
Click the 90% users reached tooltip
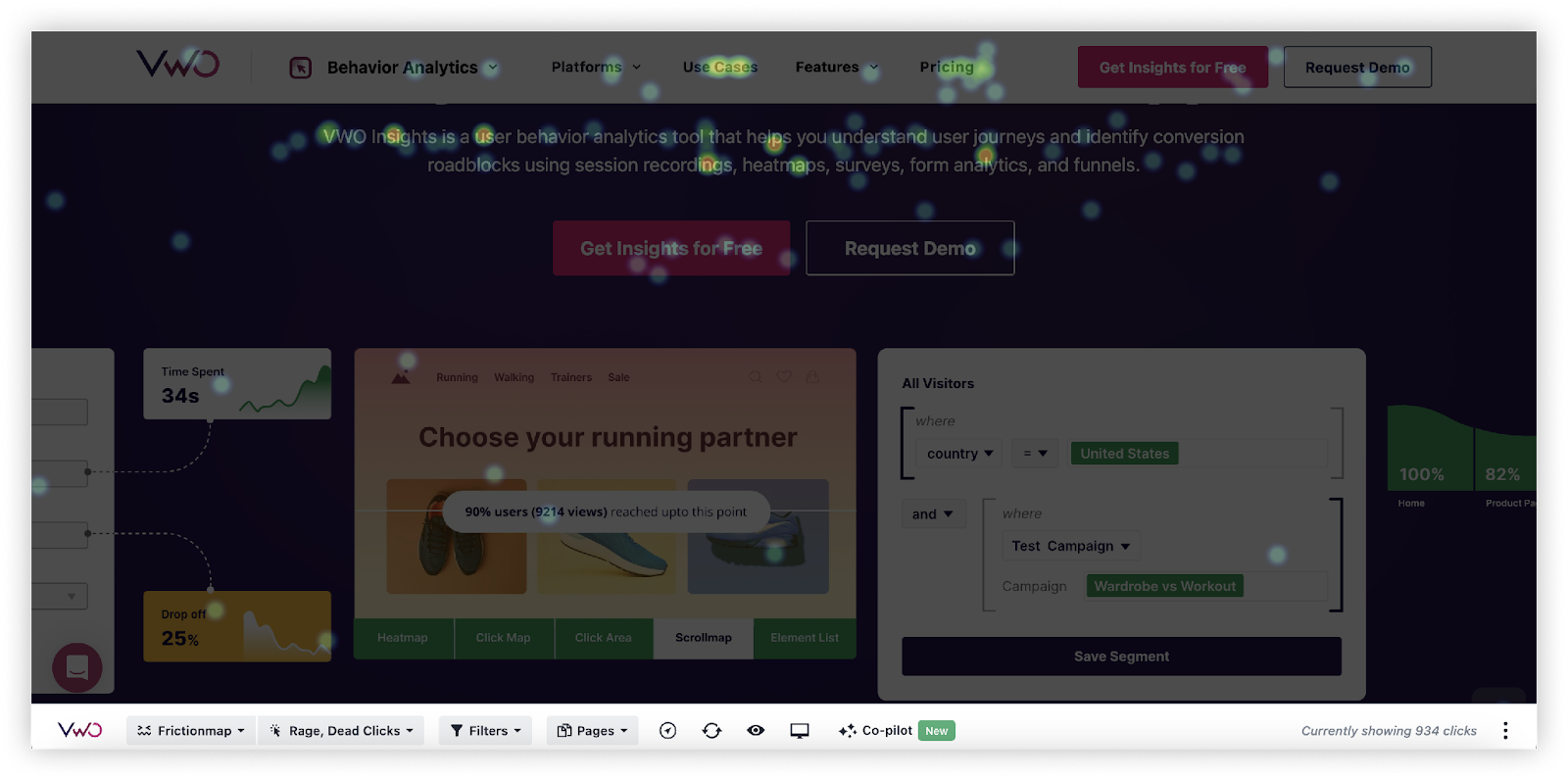pos(606,512)
